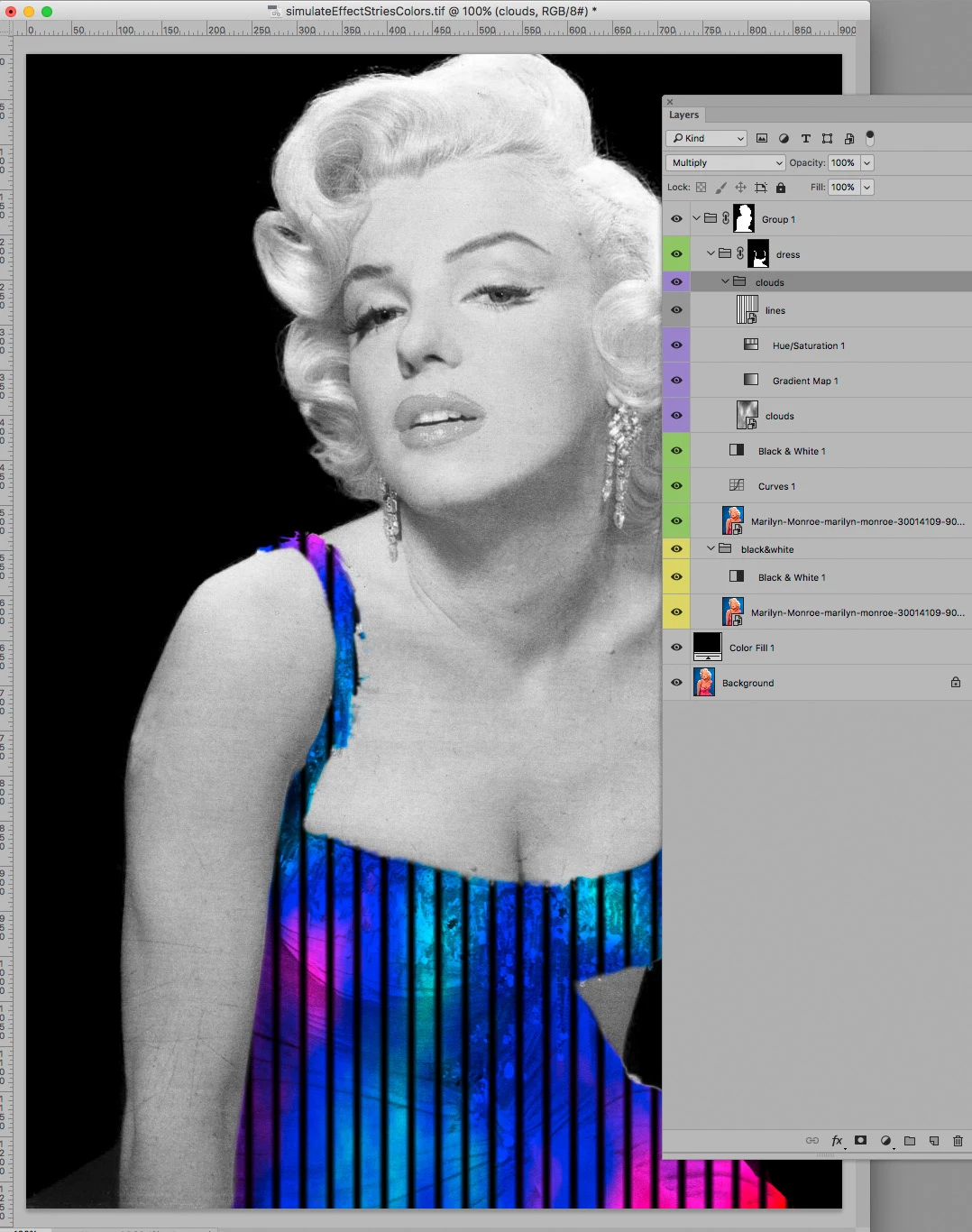Click the Link layers icon
Viewport: 972px width, 1232px height.
(x=812, y=1141)
